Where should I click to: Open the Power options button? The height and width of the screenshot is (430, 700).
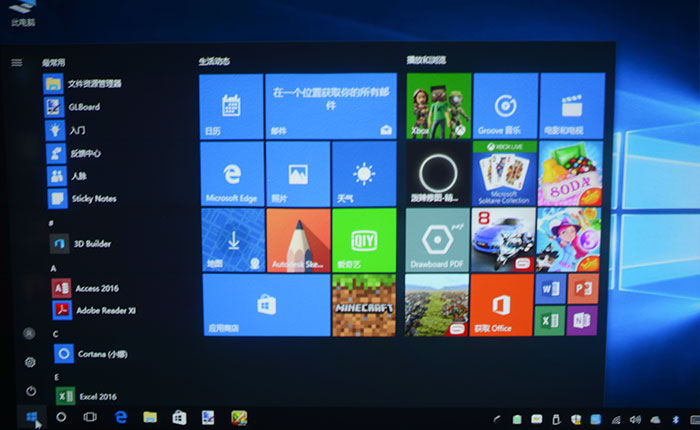pyautogui.click(x=30, y=391)
